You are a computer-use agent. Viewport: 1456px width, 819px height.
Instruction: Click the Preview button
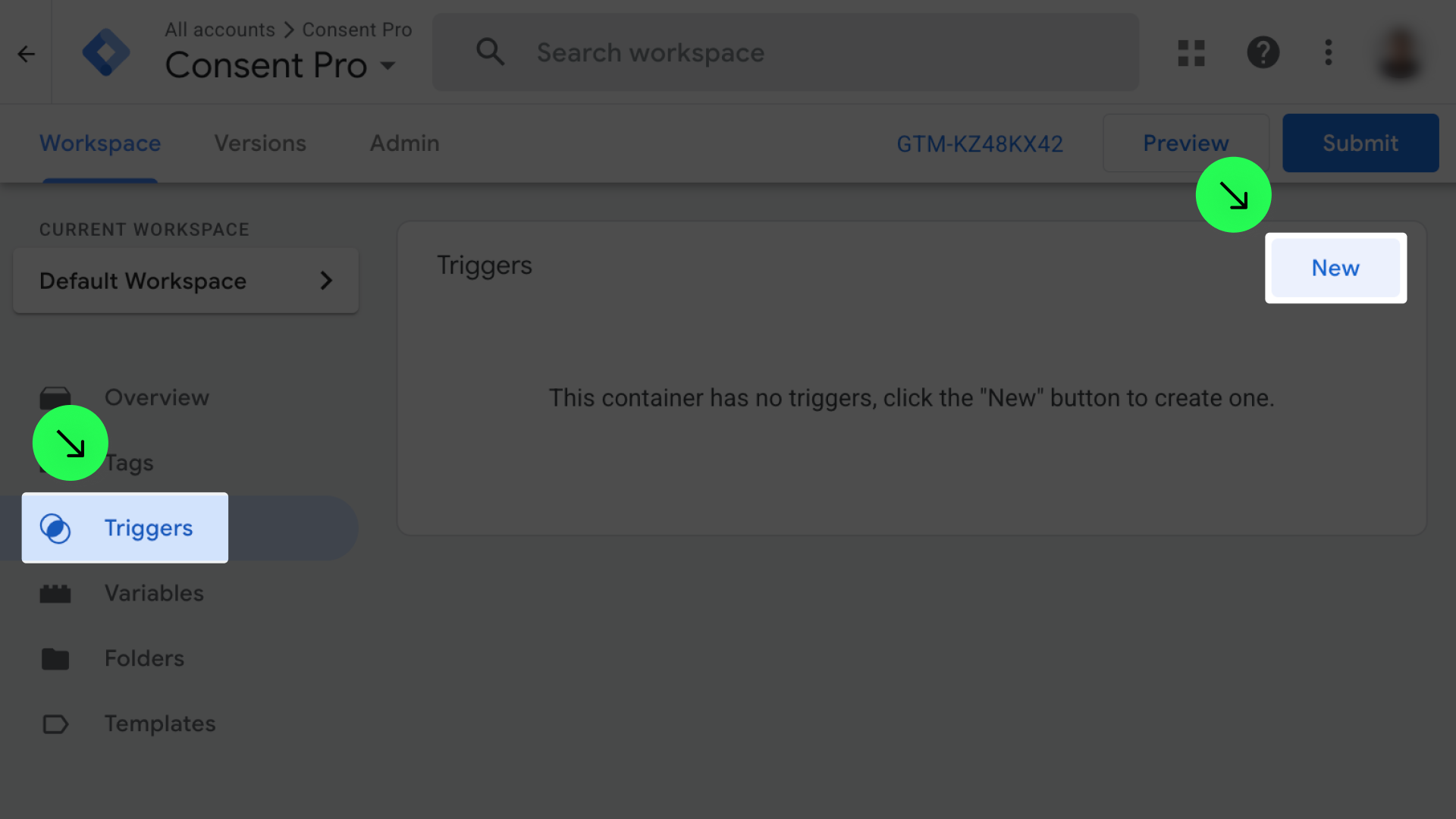[x=1185, y=143]
